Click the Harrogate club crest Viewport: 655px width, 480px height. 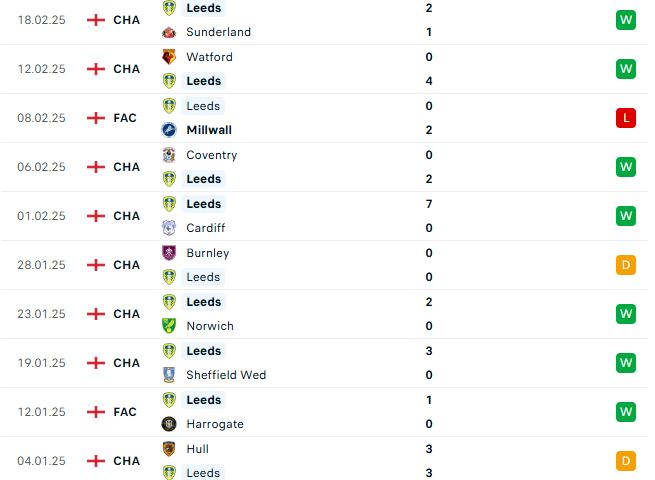tap(169, 424)
